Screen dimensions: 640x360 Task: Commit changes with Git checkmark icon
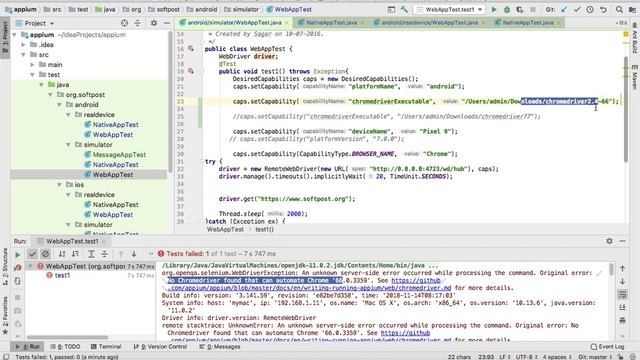(x=577, y=9)
